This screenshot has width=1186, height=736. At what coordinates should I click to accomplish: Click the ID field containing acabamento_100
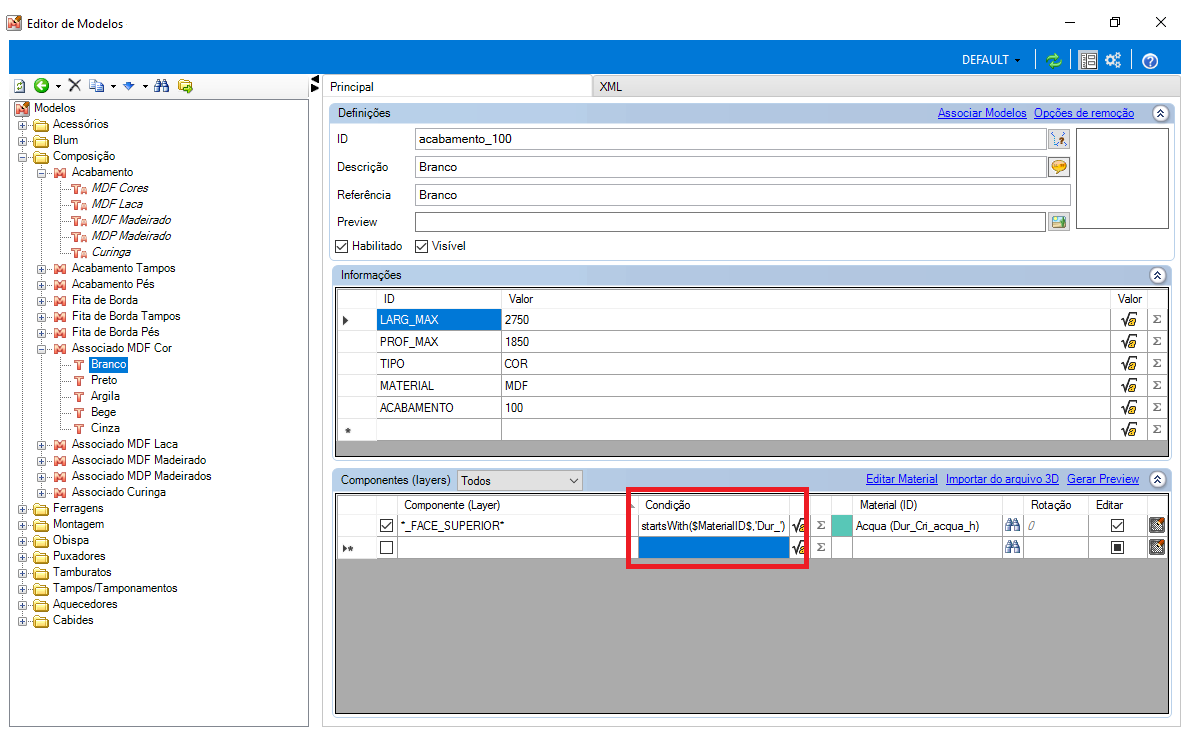[731, 139]
